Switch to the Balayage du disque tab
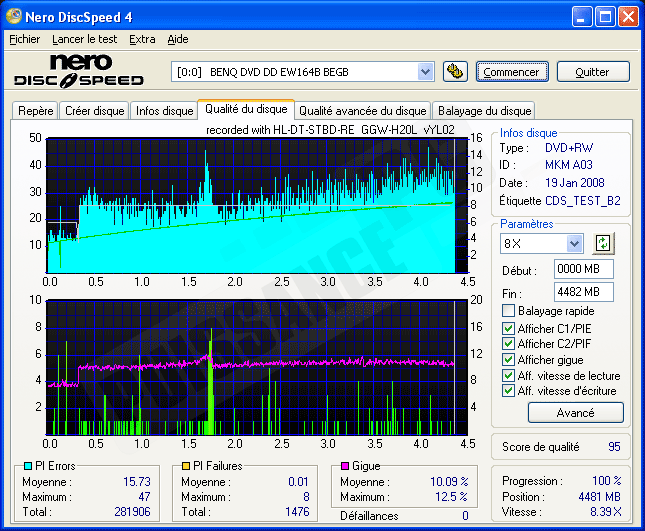 [484, 111]
